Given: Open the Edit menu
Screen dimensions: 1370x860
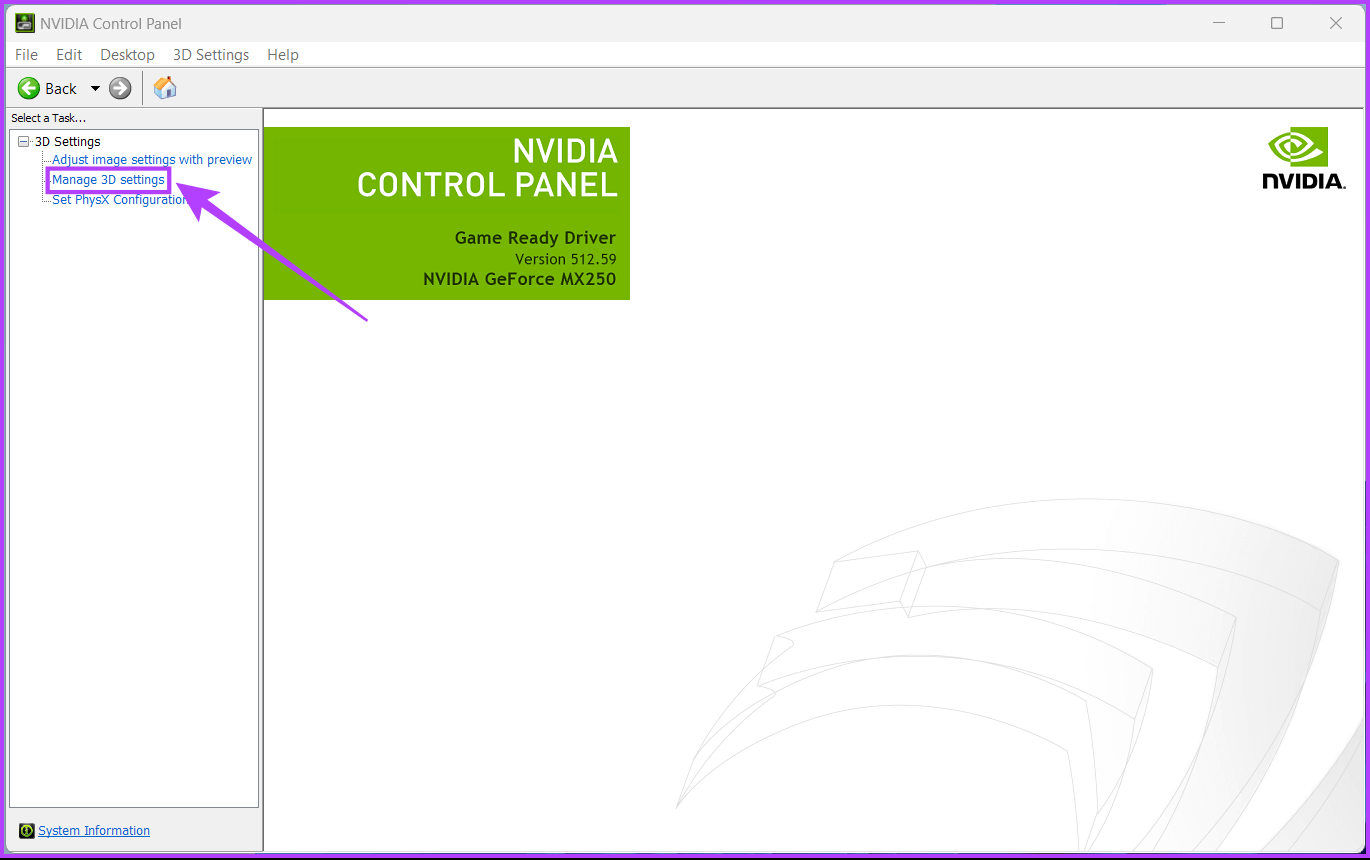Looking at the screenshot, I should pos(69,55).
